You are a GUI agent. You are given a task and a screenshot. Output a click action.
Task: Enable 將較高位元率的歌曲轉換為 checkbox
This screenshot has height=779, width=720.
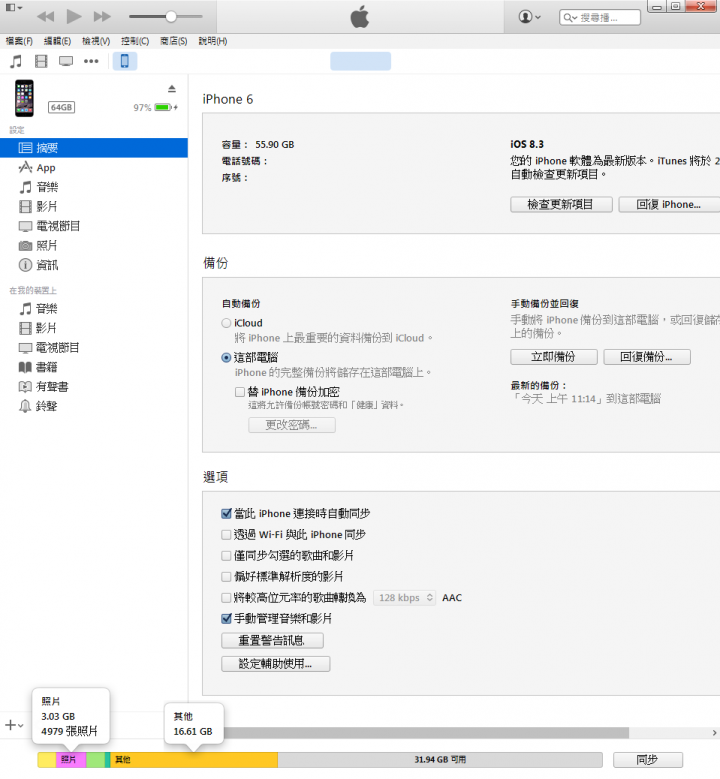point(227,598)
